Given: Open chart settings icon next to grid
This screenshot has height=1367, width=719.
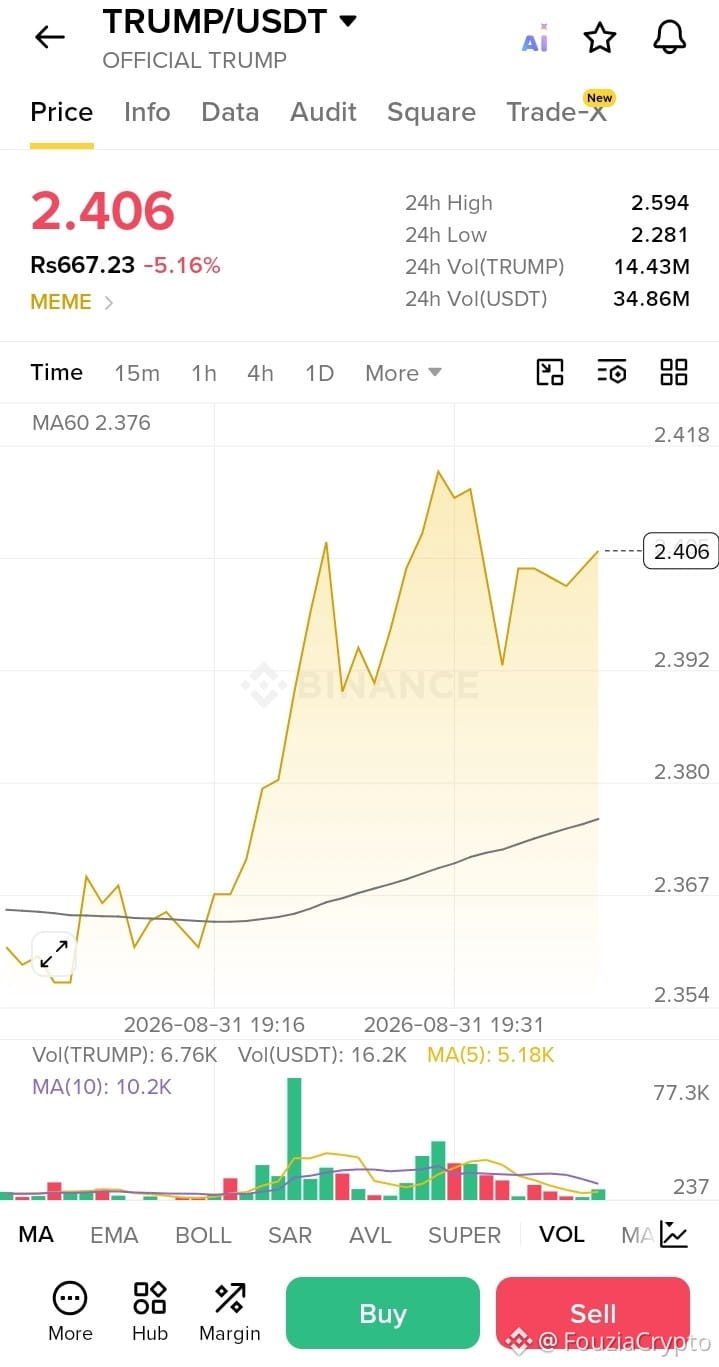Looking at the screenshot, I should pos(612,372).
